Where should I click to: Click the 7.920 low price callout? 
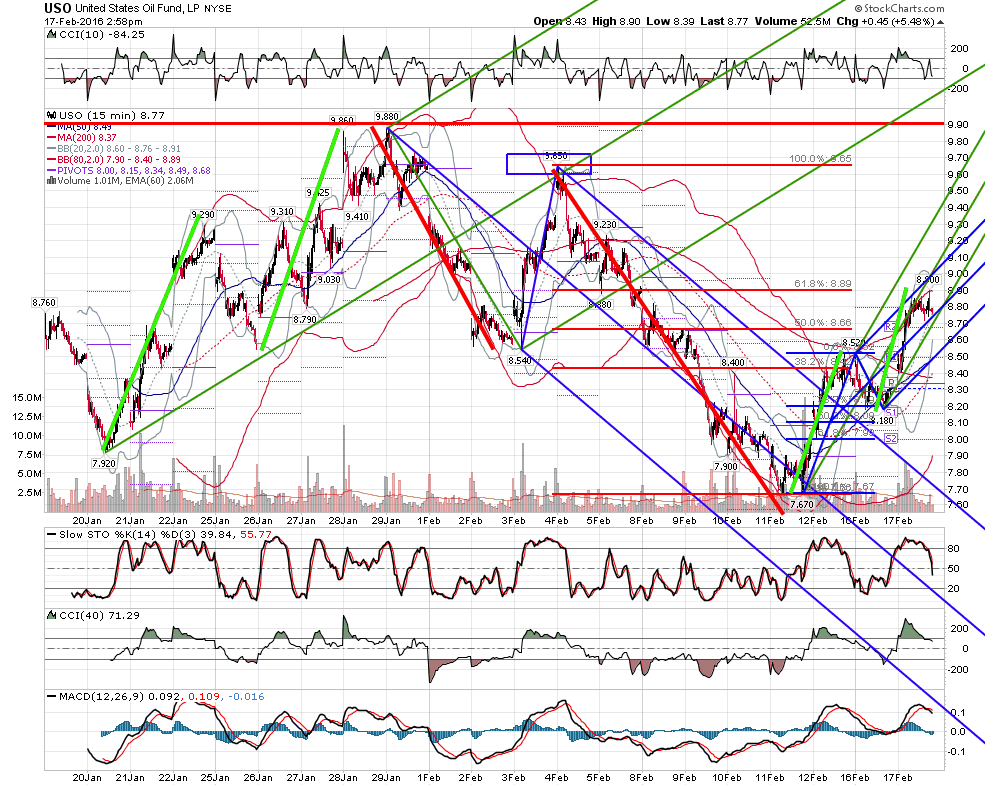pyautogui.click(x=104, y=464)
